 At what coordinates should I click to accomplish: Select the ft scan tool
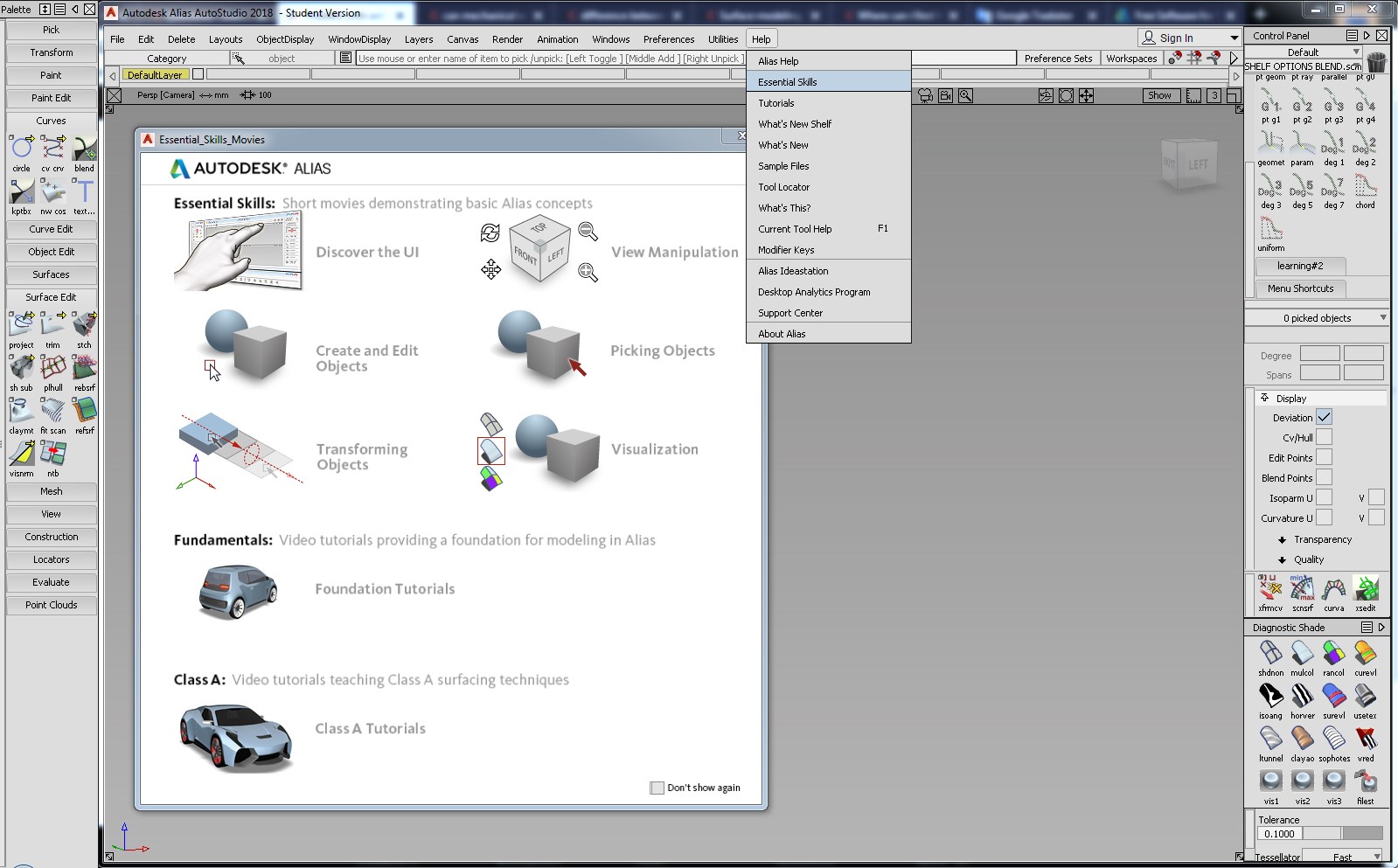tap(52, 410)
